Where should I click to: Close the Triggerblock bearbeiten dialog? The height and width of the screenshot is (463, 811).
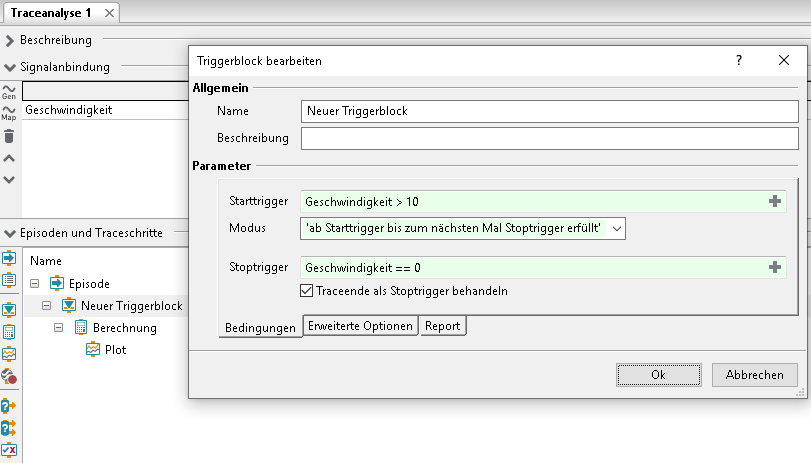click(x=784, y=60)
